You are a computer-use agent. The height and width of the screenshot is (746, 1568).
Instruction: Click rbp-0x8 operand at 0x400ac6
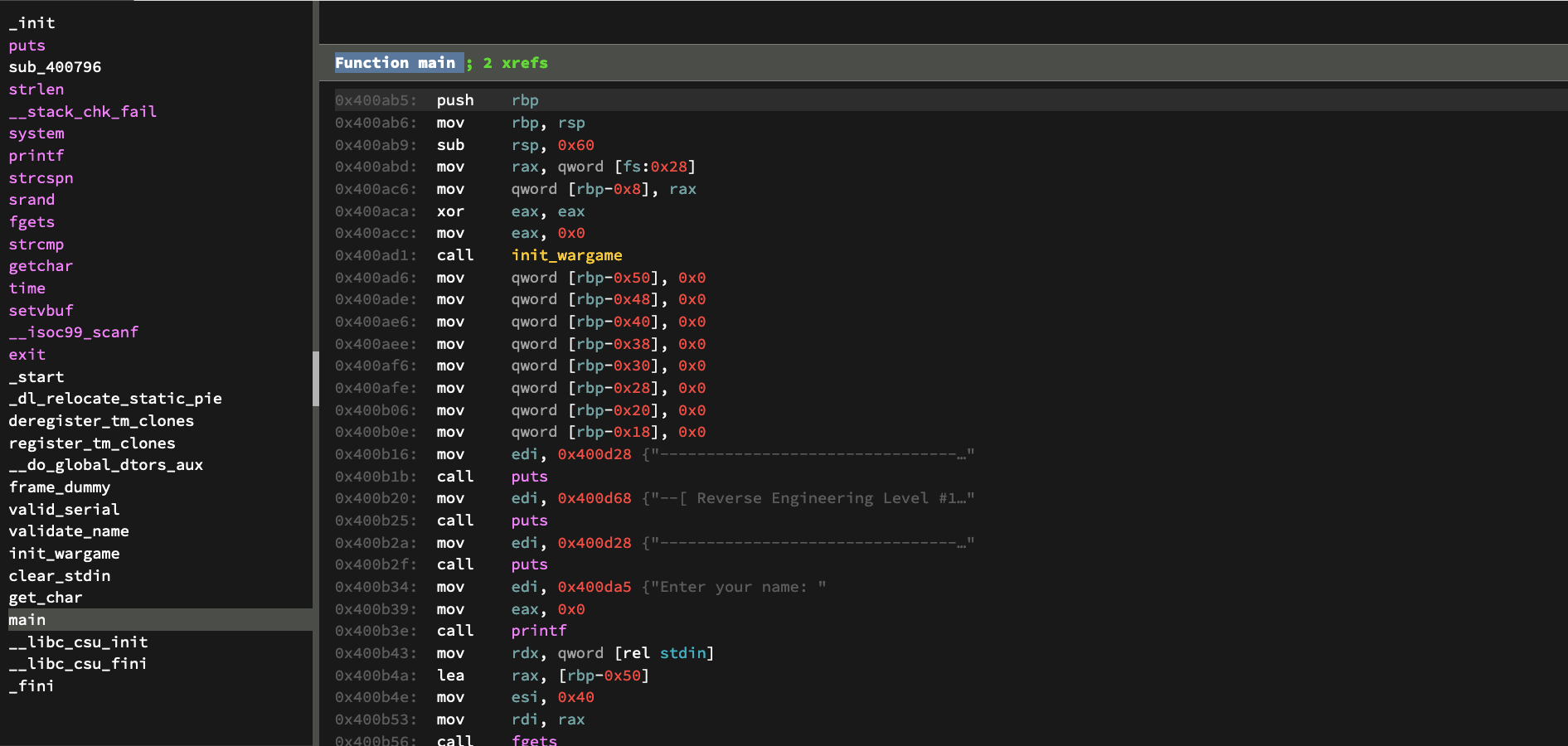click(x=609, y=189)
